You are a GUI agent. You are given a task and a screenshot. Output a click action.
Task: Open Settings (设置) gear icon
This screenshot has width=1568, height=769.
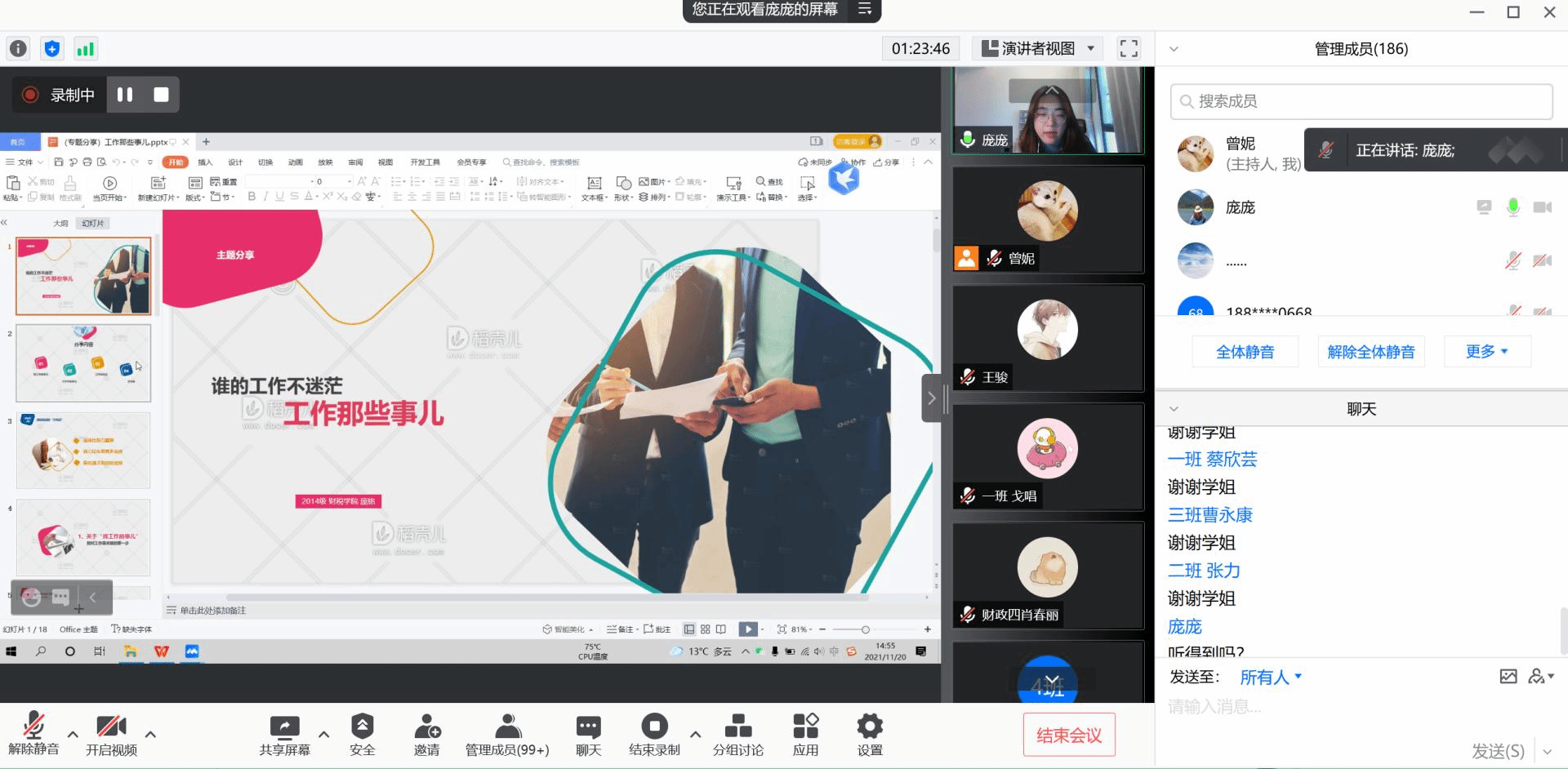tap(869, 727)
